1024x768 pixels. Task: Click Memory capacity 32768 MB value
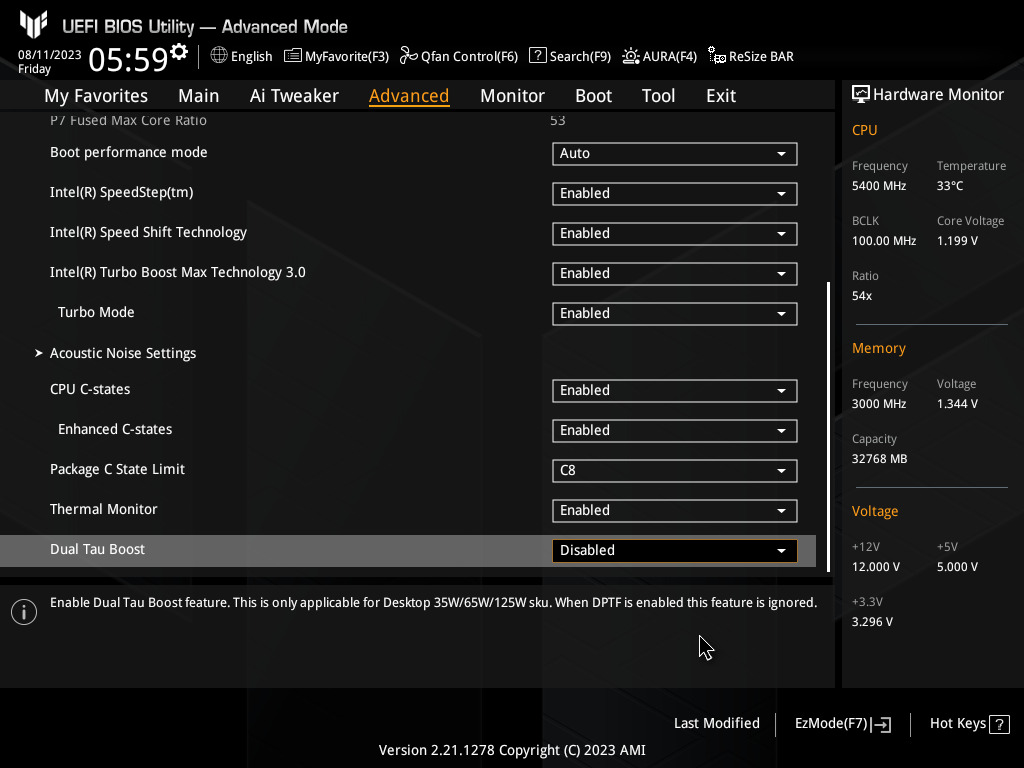coord(879,459)
